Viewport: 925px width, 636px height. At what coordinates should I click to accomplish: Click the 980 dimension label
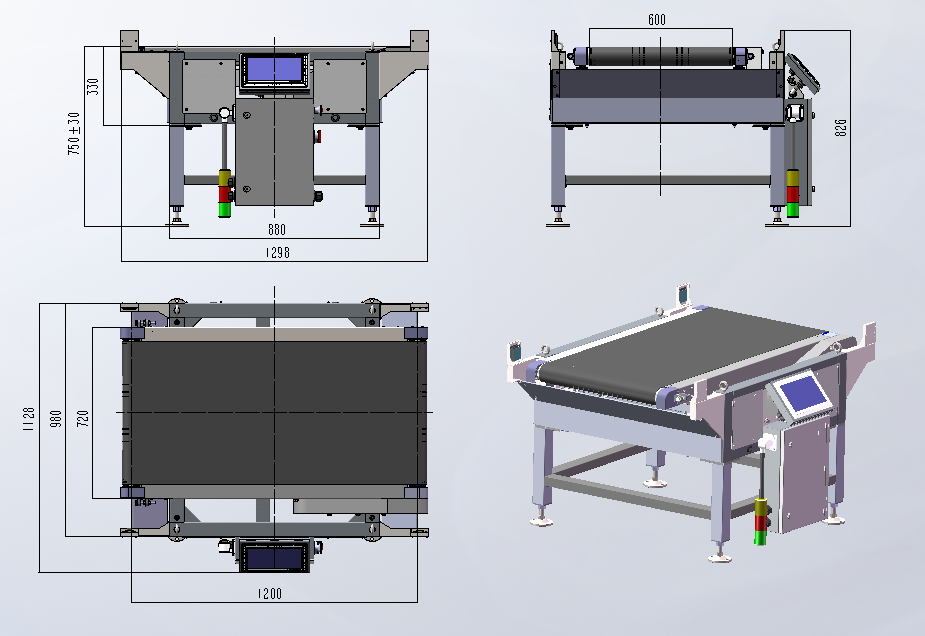pos(55,419)
